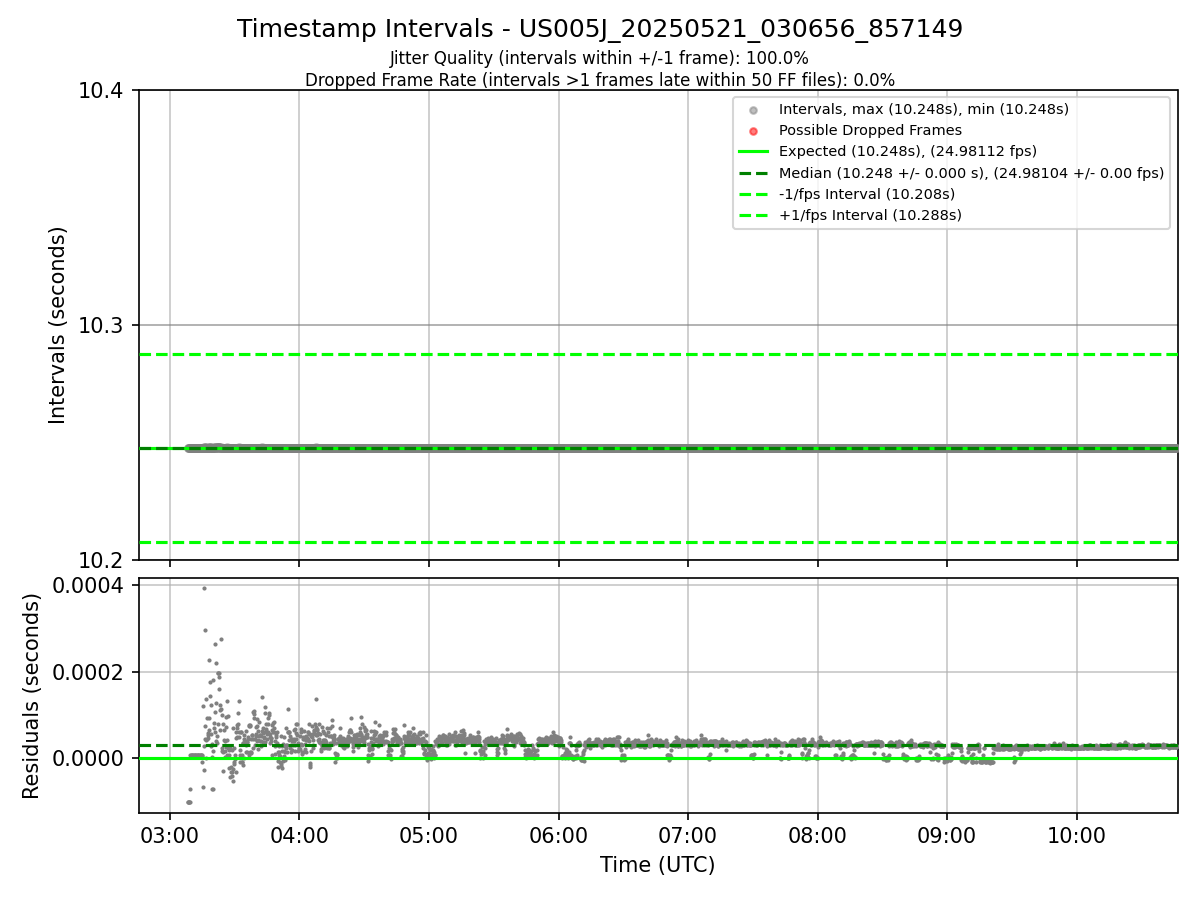This screenshot has height=900, width=1200.
Task: Click the solid green line sample in the legend
Action: pos(754,152)
